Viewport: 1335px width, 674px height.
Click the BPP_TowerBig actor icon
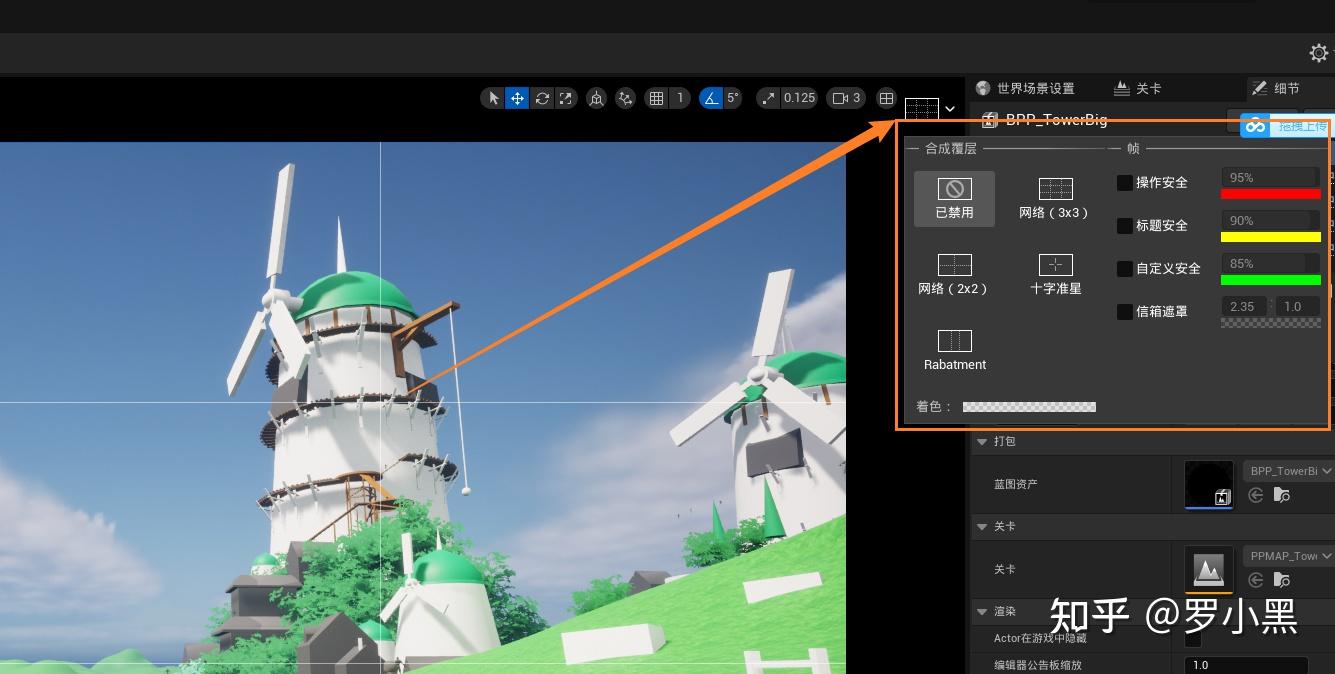990,120
